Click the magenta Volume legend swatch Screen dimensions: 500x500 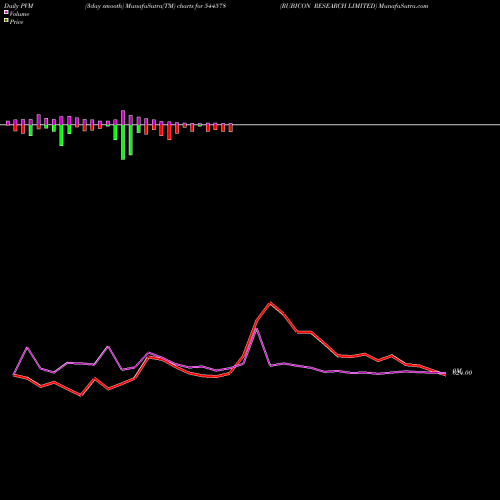tap(6, 12)
